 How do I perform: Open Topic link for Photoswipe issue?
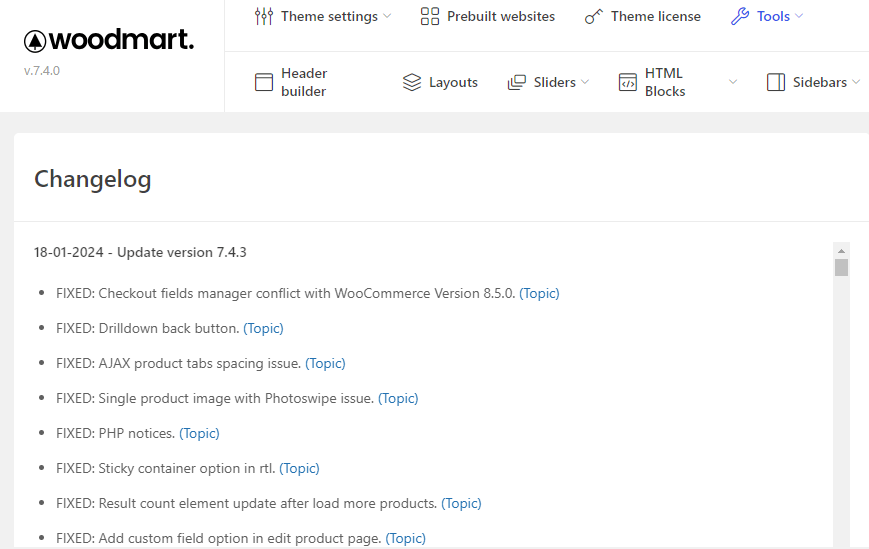(398, 398)
